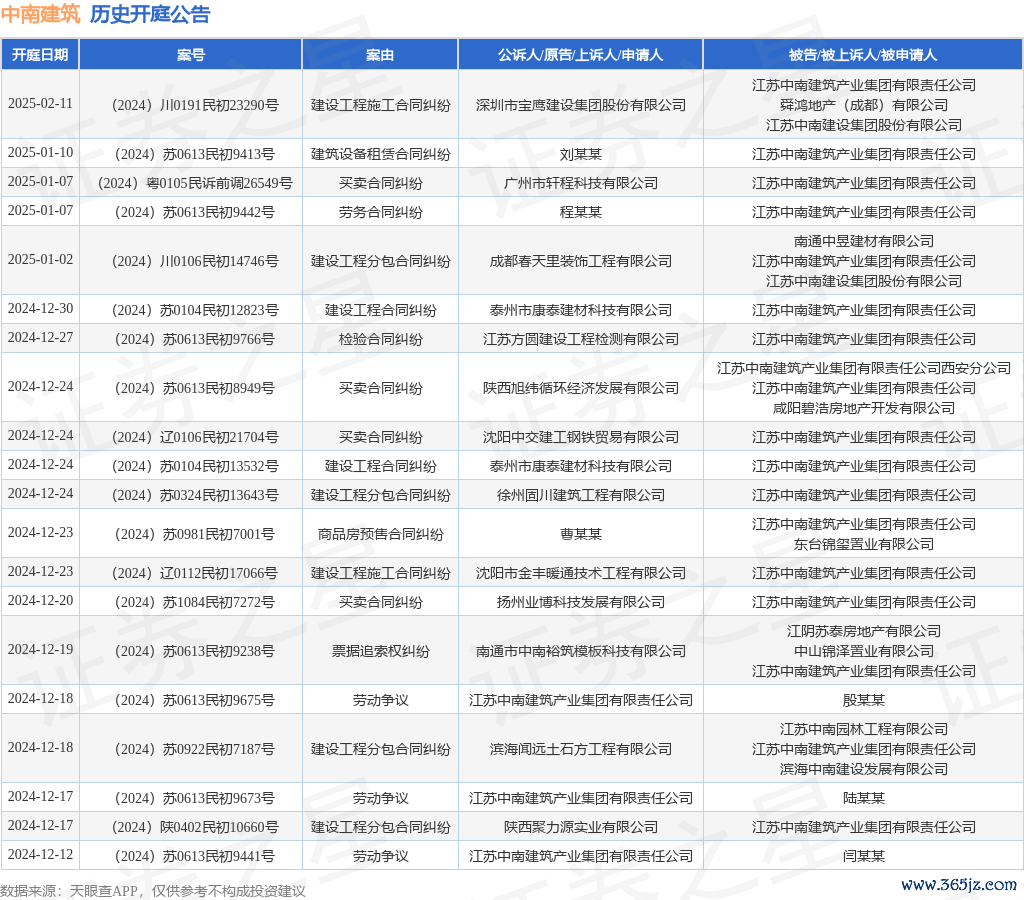Select the 案由 column header

(x=380, y=55)
